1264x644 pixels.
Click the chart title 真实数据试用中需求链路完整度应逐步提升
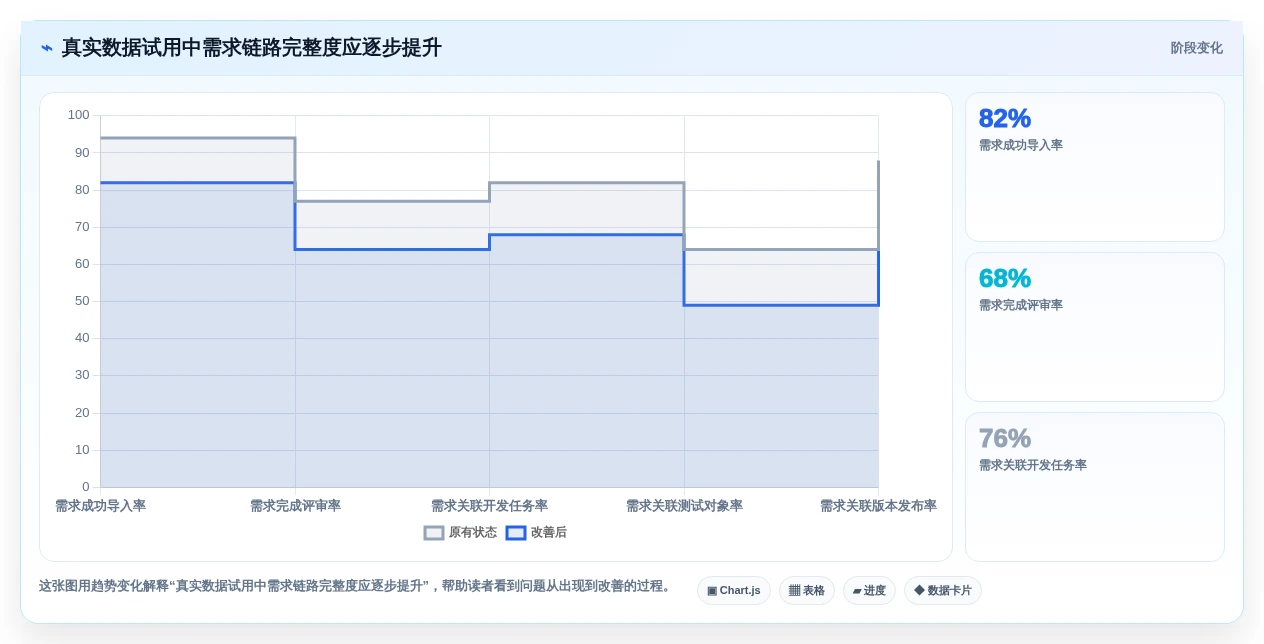251,48
